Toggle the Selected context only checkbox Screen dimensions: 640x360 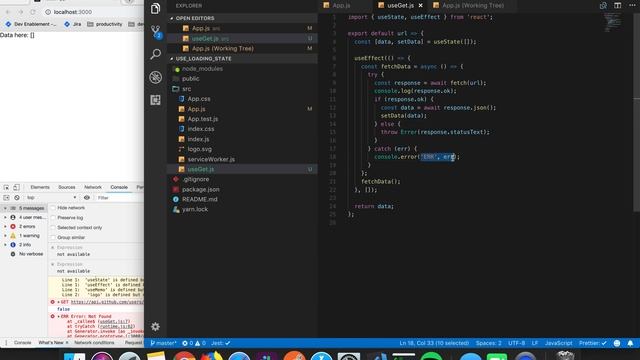point(53,227)
